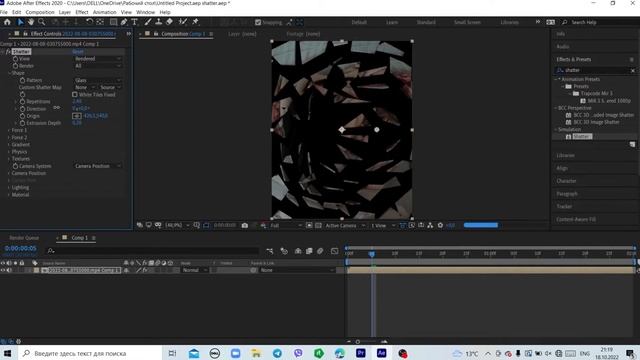Open the 1 View layout dropdown
Image resolution: width=640 pixels, height=360 pixels.
point(383,225)
